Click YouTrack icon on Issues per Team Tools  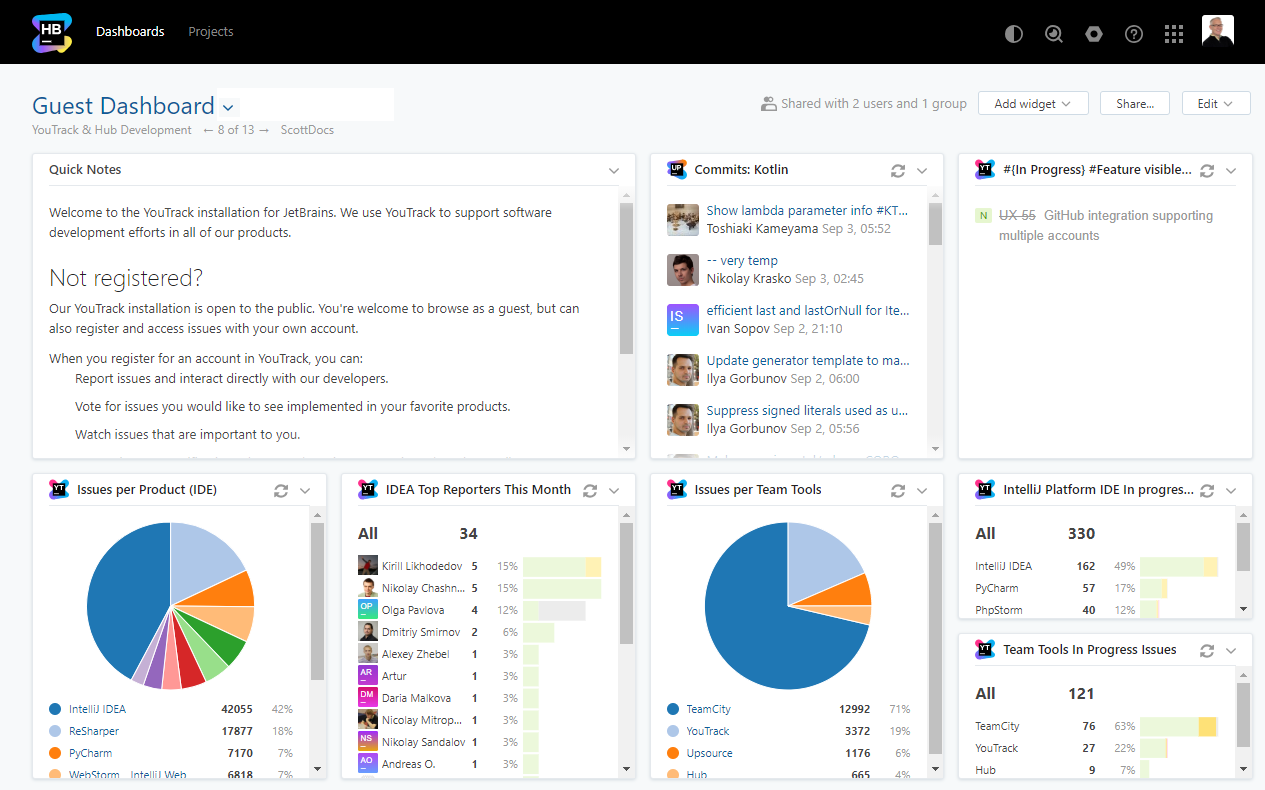(677, 489)
